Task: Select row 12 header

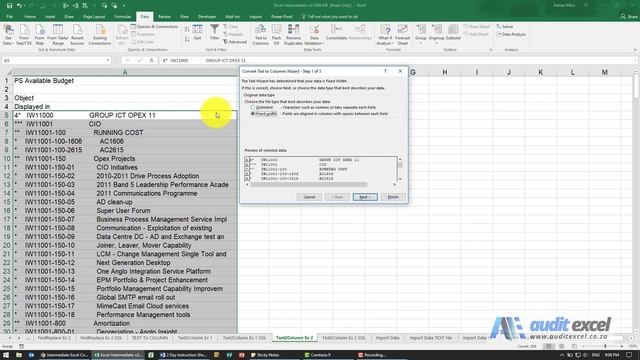Action: pos(7,176)
